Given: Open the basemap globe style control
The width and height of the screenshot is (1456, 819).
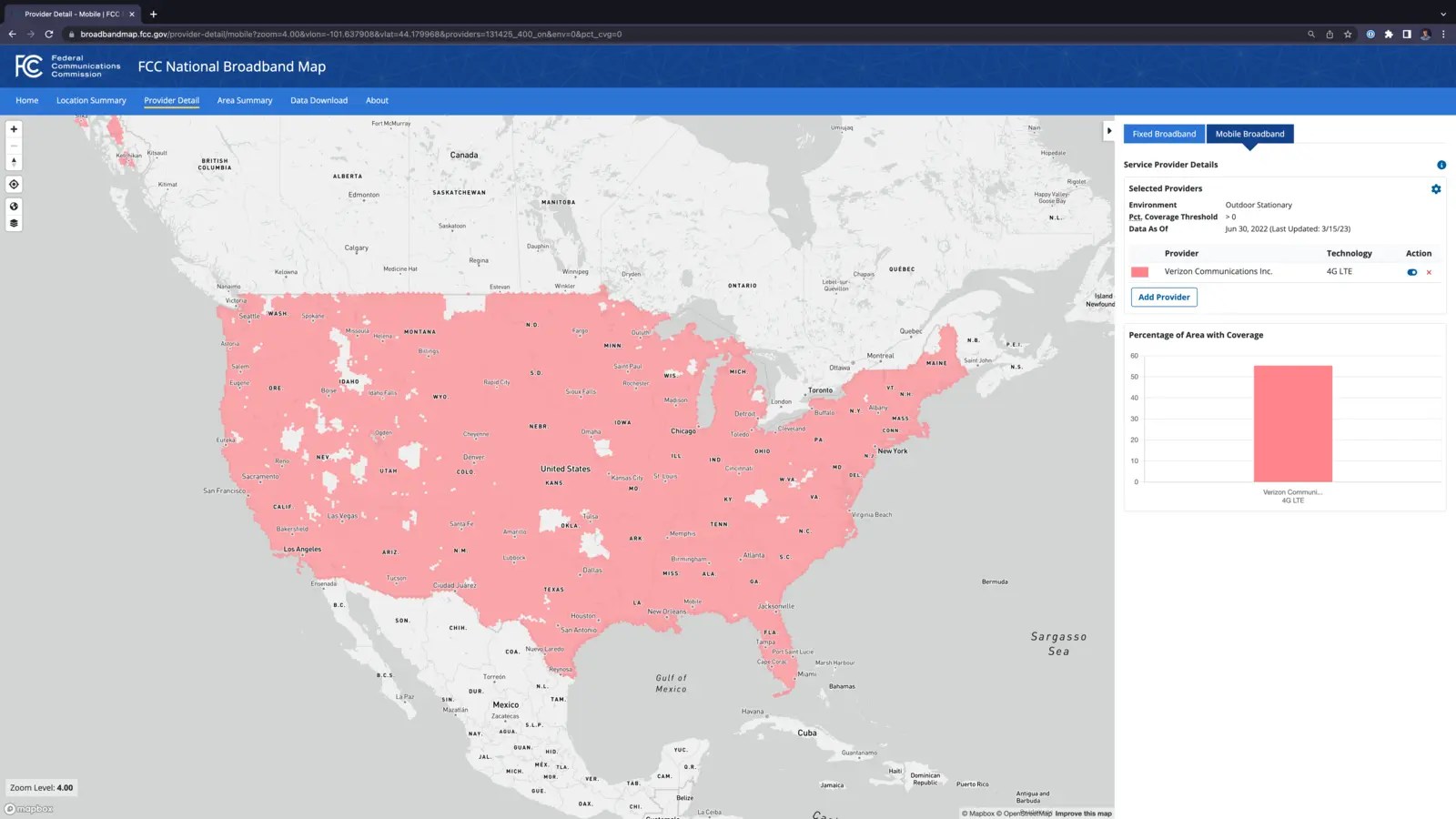Looking at the screenshot, I should [14, 205].
